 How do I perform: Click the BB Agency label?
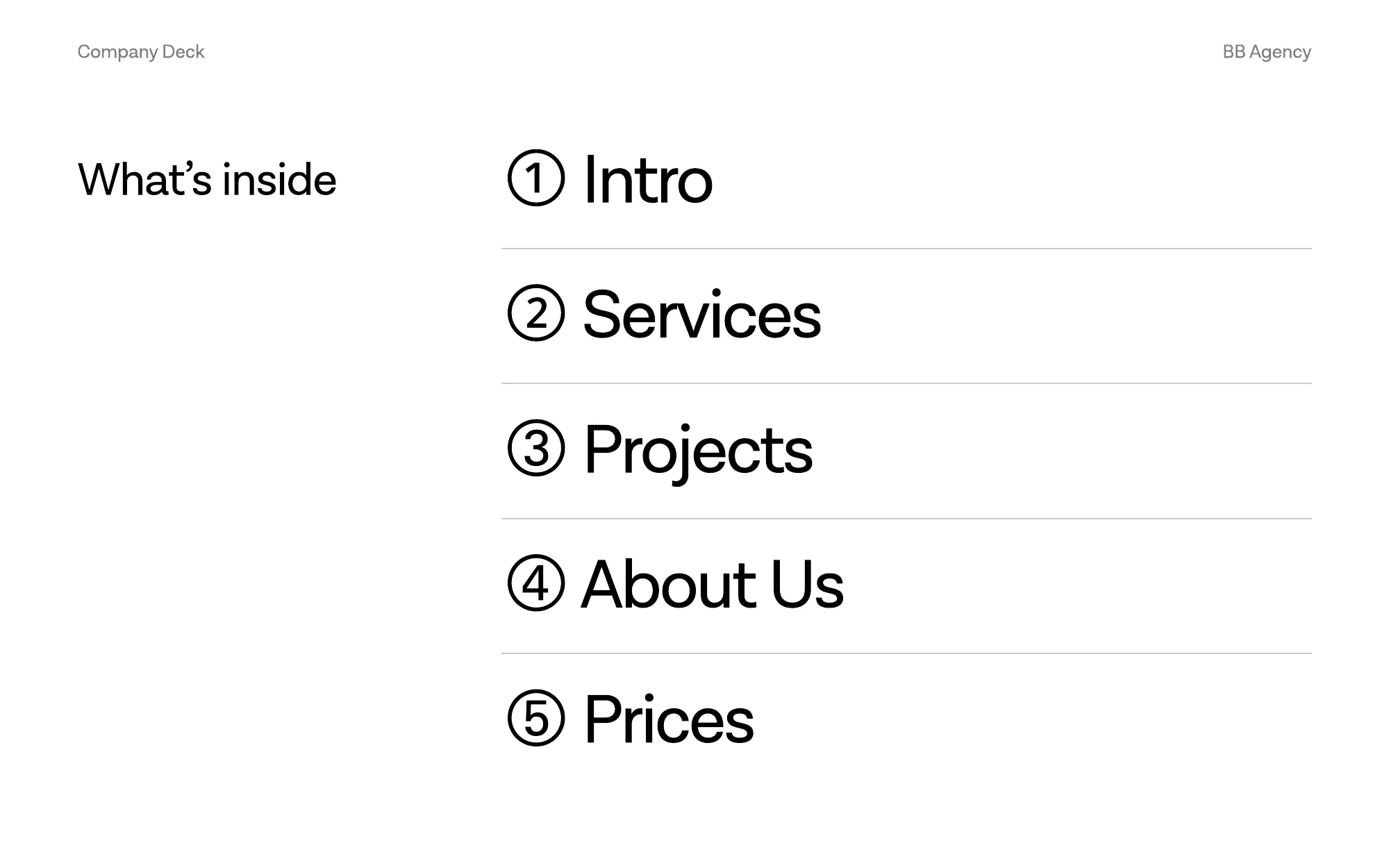[1267, 52]
